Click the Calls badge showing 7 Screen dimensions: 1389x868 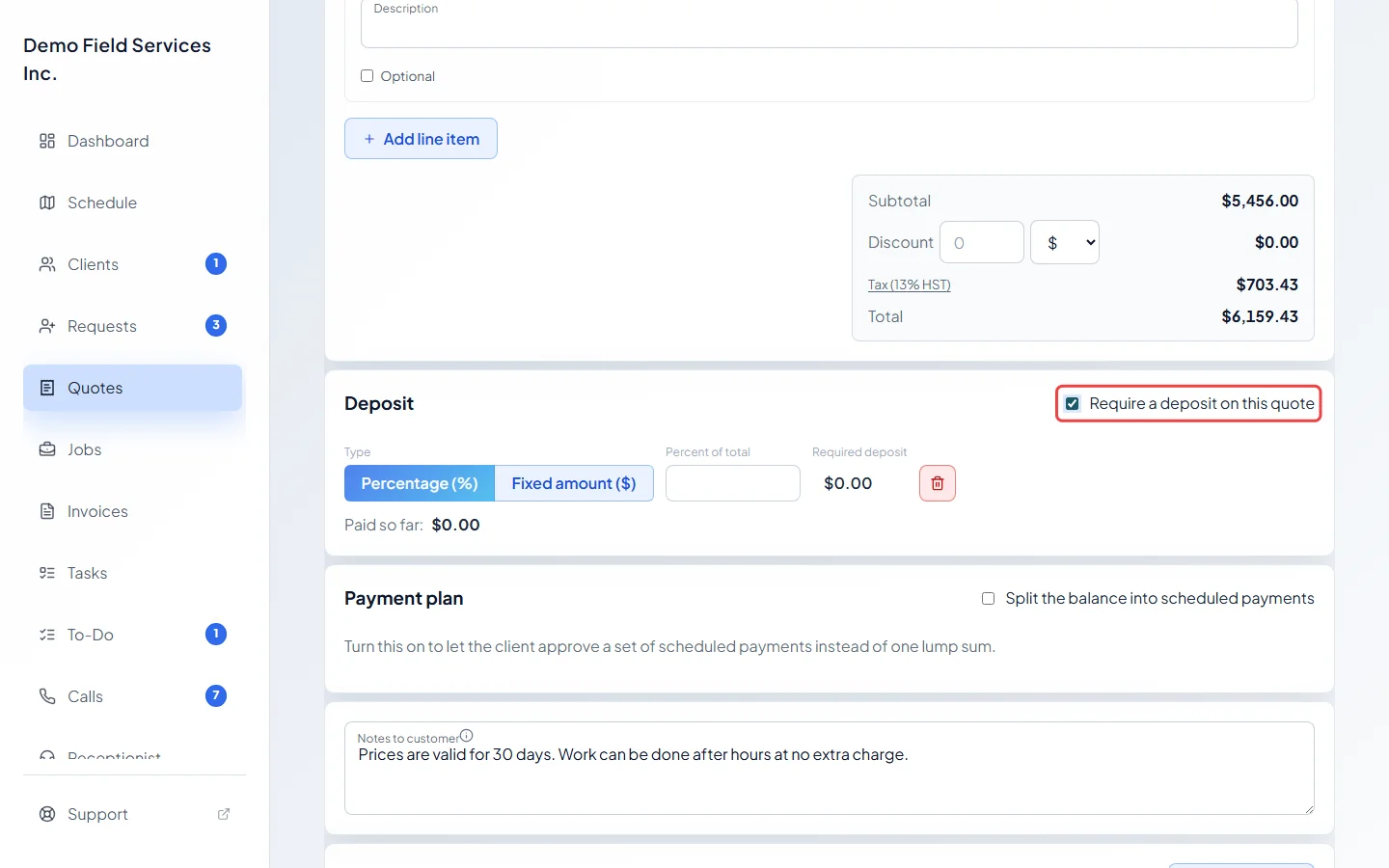tap(216, 695)
